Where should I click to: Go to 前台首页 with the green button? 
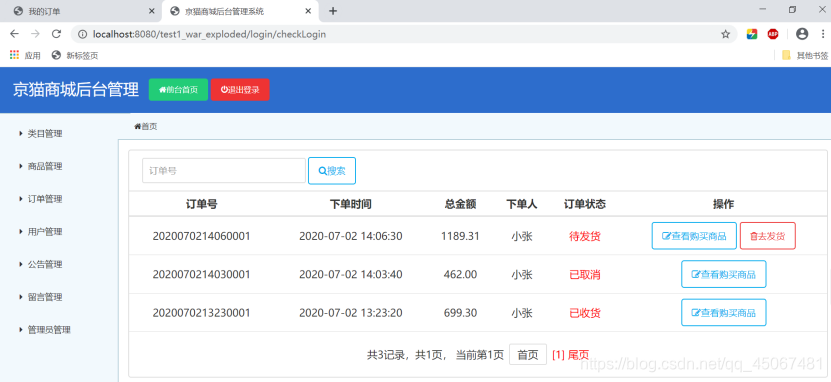coord(178,90)
